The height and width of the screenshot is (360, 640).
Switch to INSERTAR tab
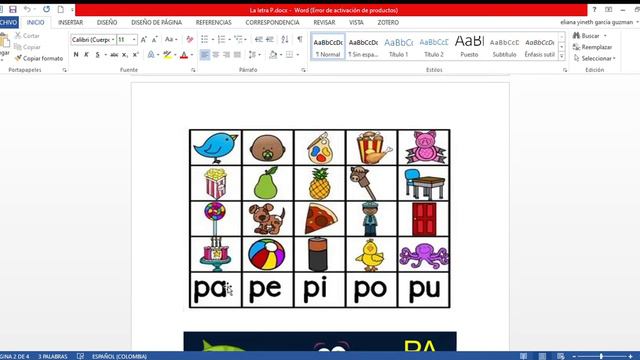[x=71, y=22]
